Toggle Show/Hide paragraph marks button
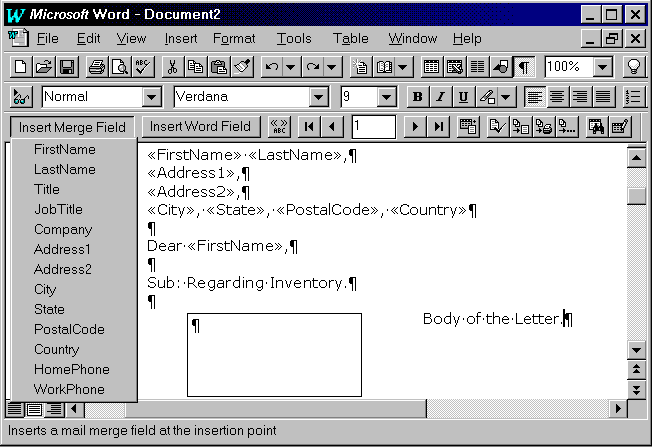Screen dimensions: 652x447 point(524,67)
